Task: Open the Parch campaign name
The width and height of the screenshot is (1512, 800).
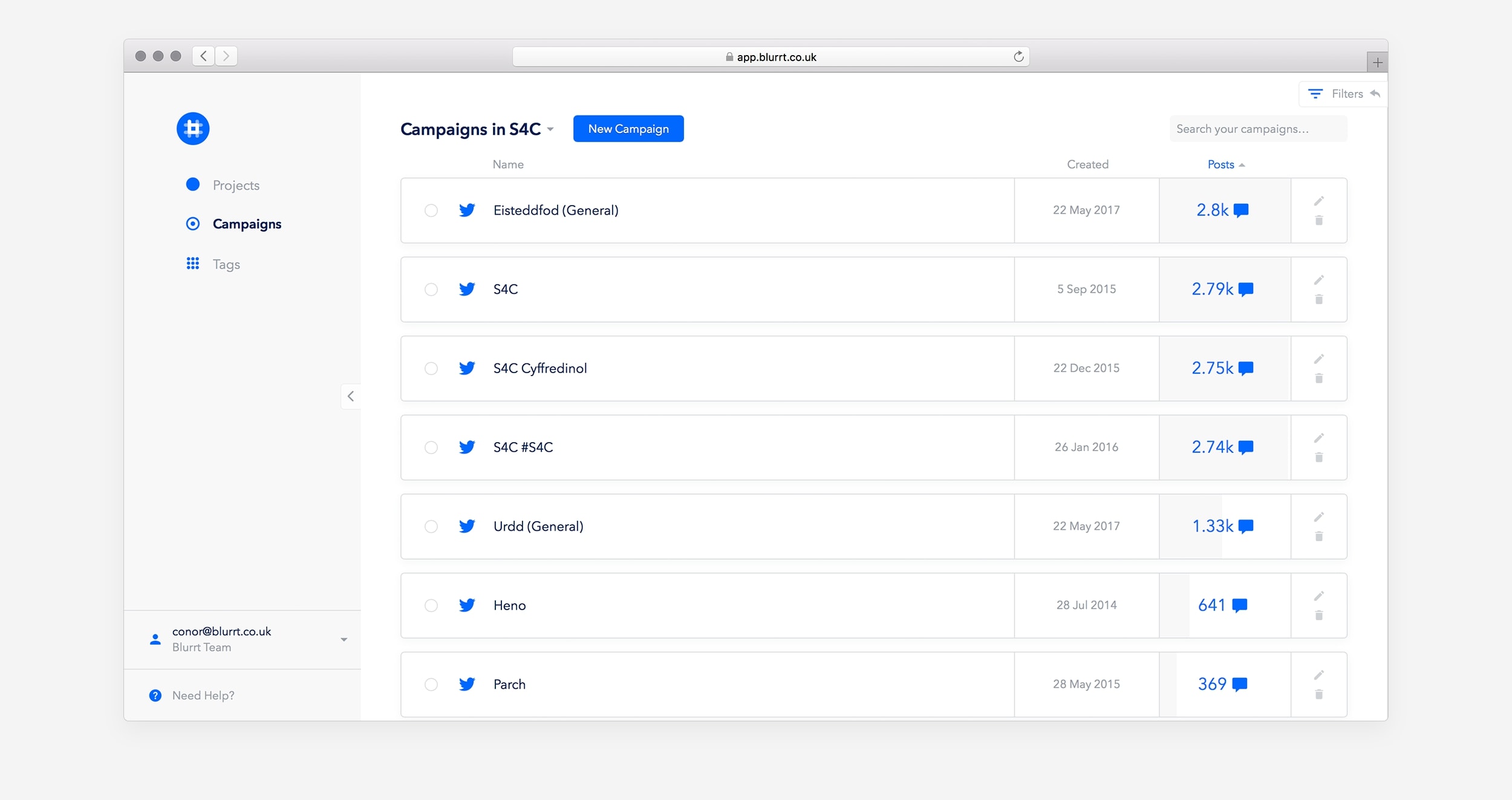Action: (509, 684)
